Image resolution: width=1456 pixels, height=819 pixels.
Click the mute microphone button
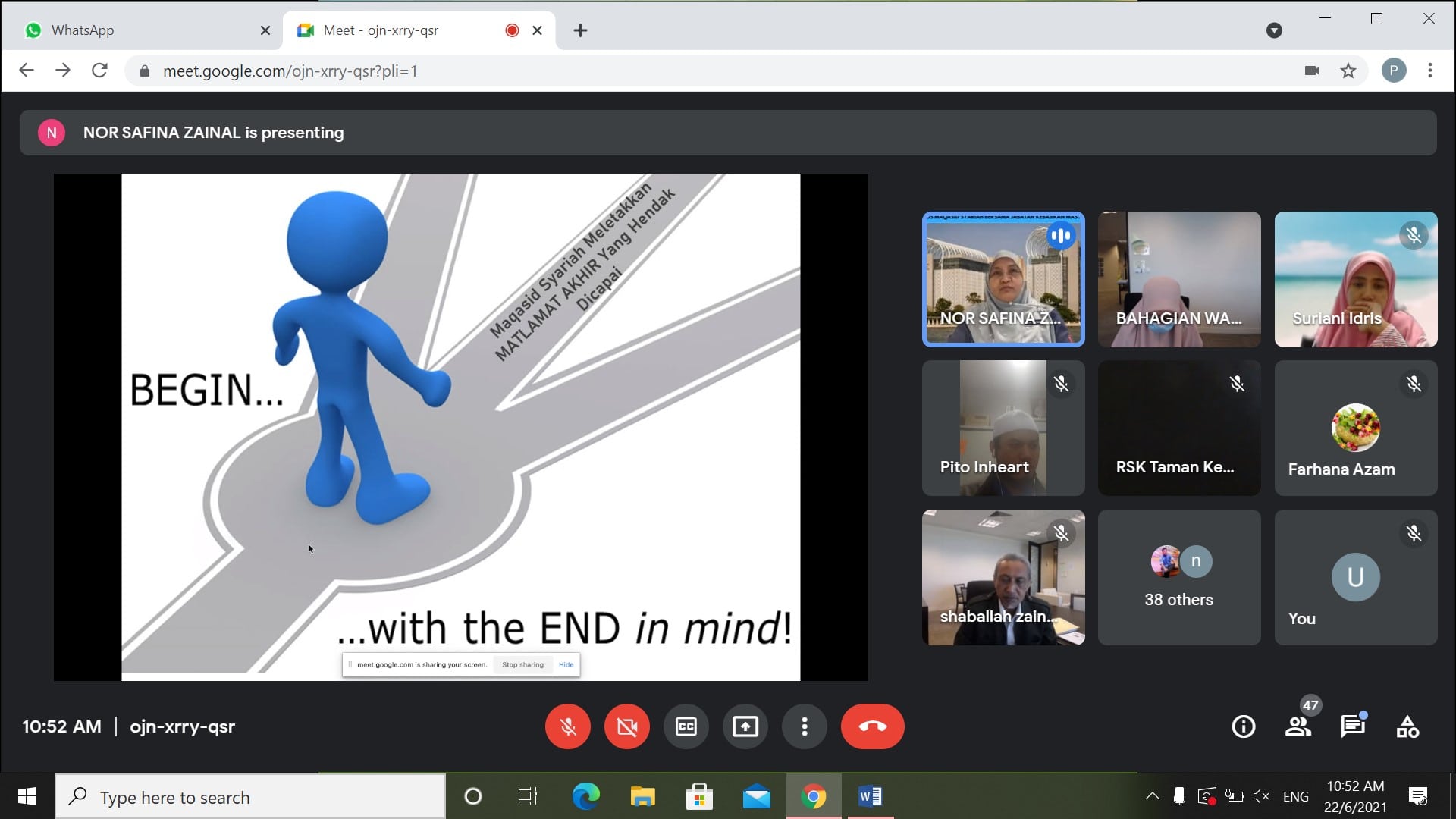coord(568,726)
